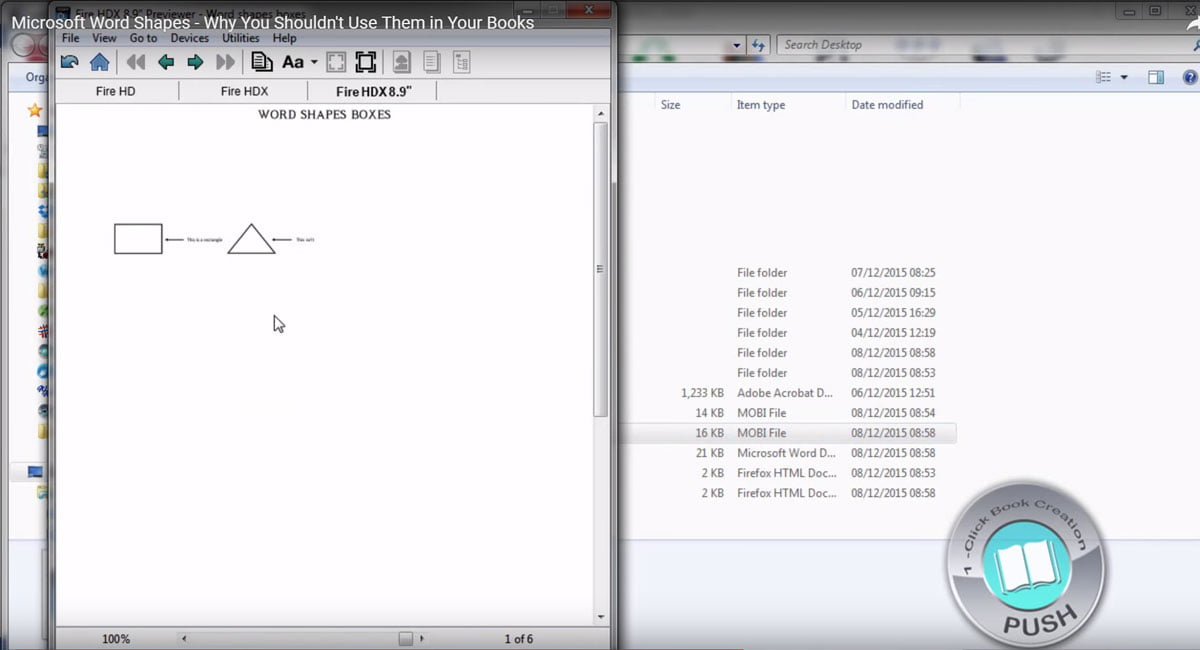Click the 100% zoom indicator

click(116, 638)
